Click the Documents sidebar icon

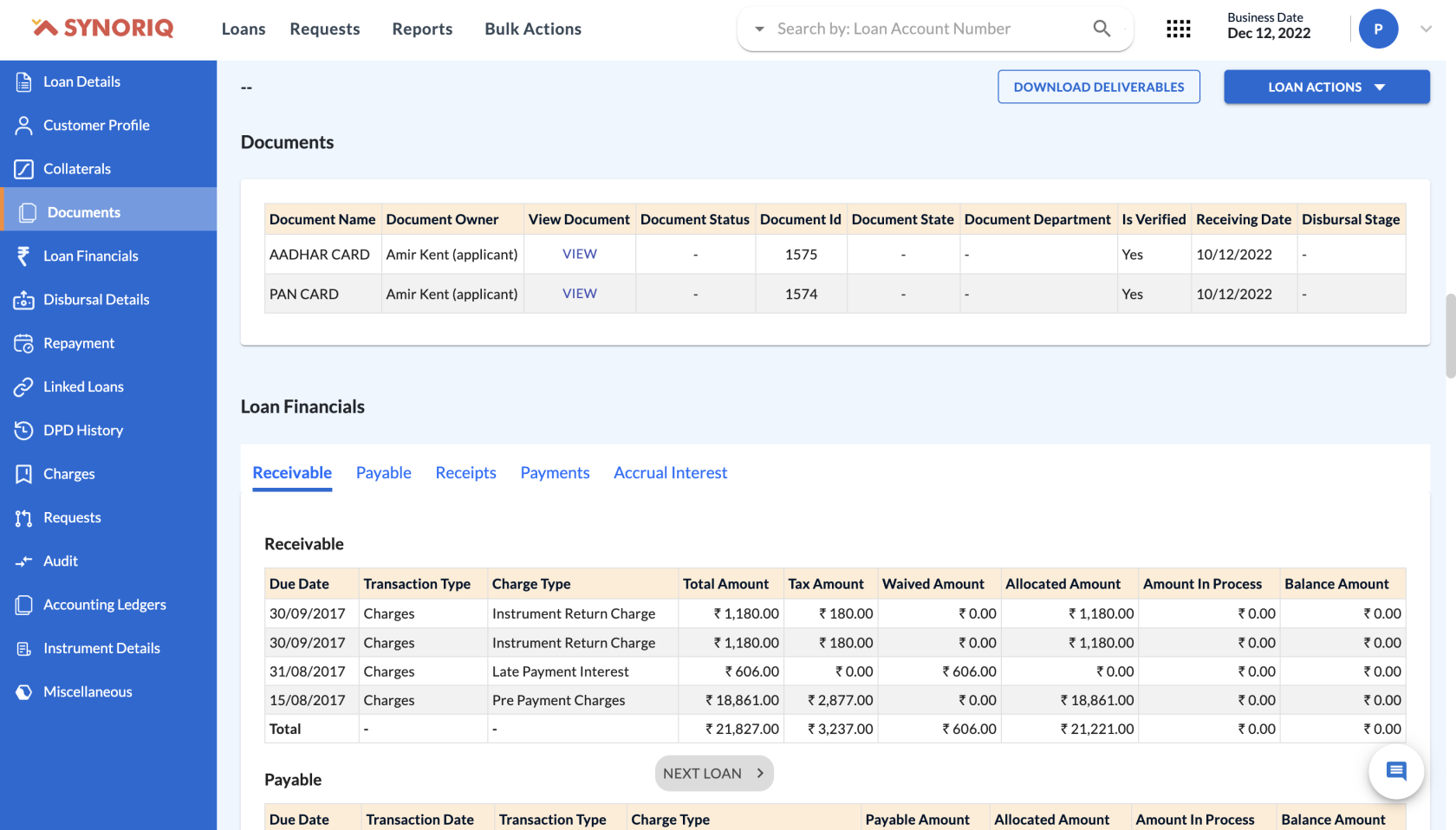tap(28, 212)
